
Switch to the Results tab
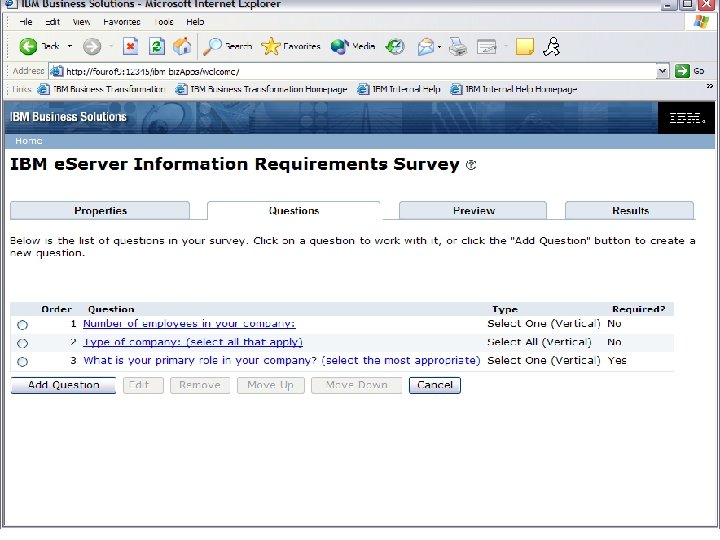(x=630, y=211)
